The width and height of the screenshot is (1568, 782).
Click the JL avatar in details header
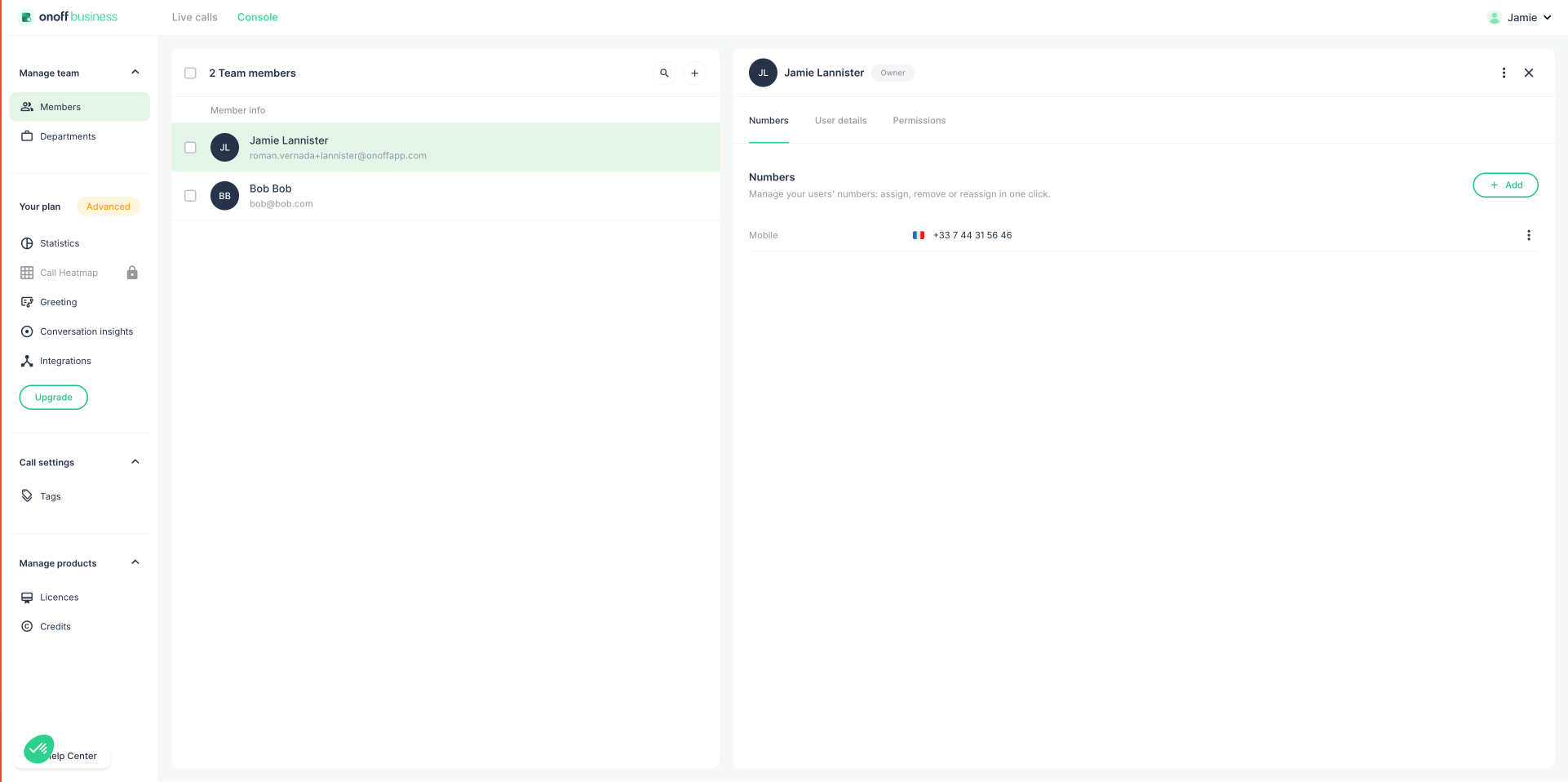click(763, 73)
